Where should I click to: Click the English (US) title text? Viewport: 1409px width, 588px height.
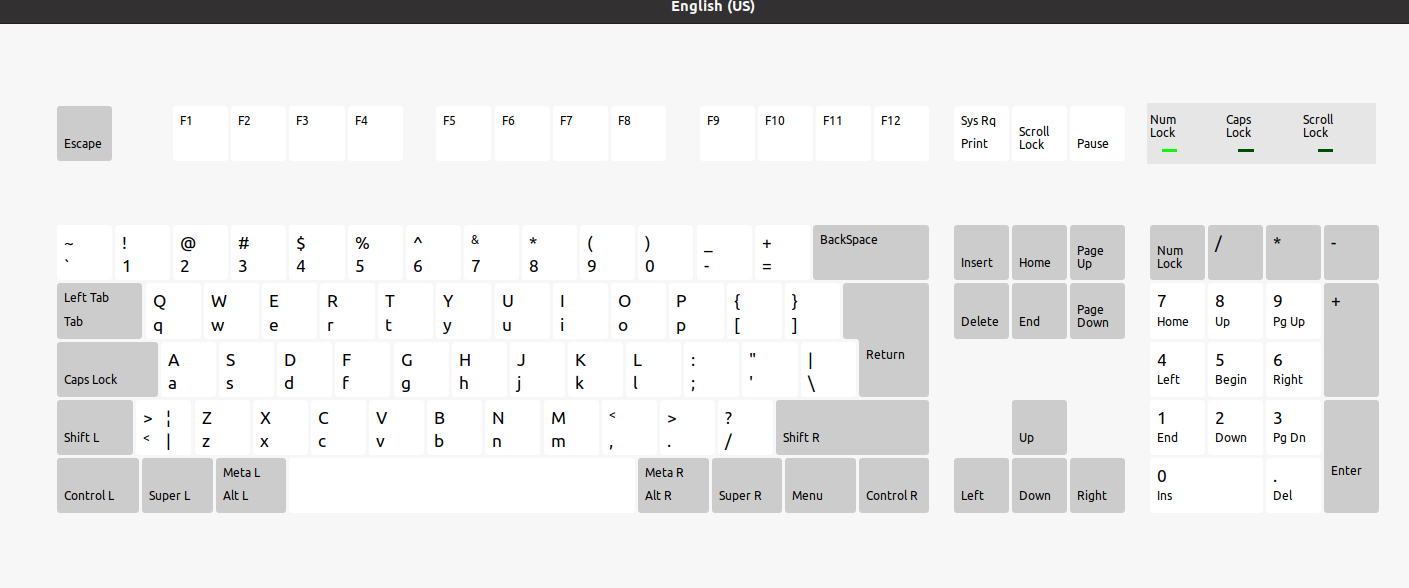point(713,7)
